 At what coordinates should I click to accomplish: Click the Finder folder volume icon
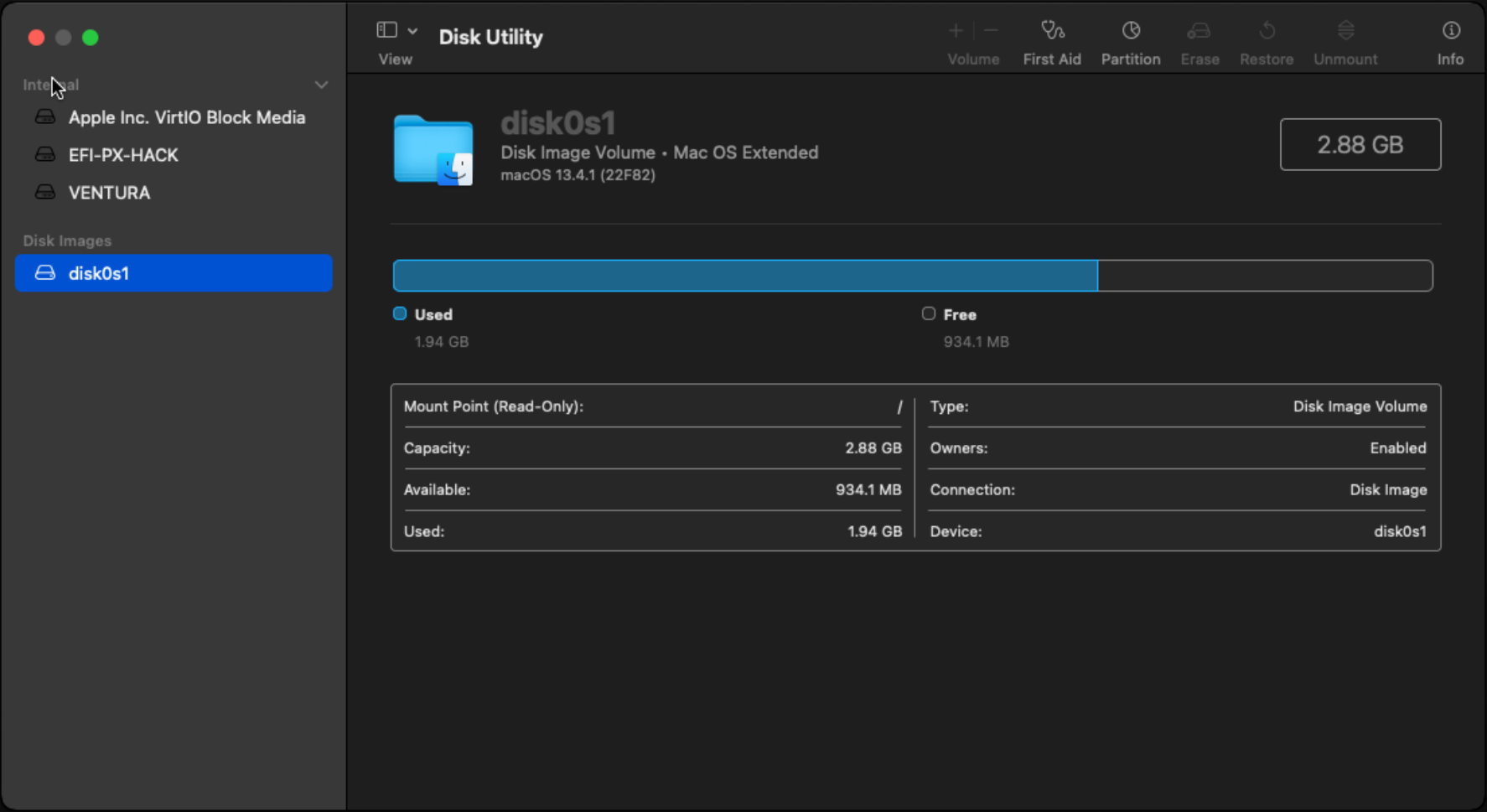[433, 151]
